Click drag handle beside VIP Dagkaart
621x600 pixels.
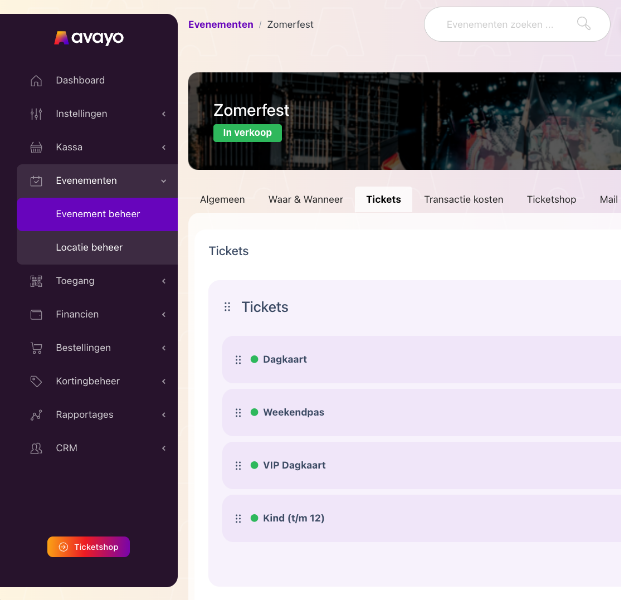(238, 465)
